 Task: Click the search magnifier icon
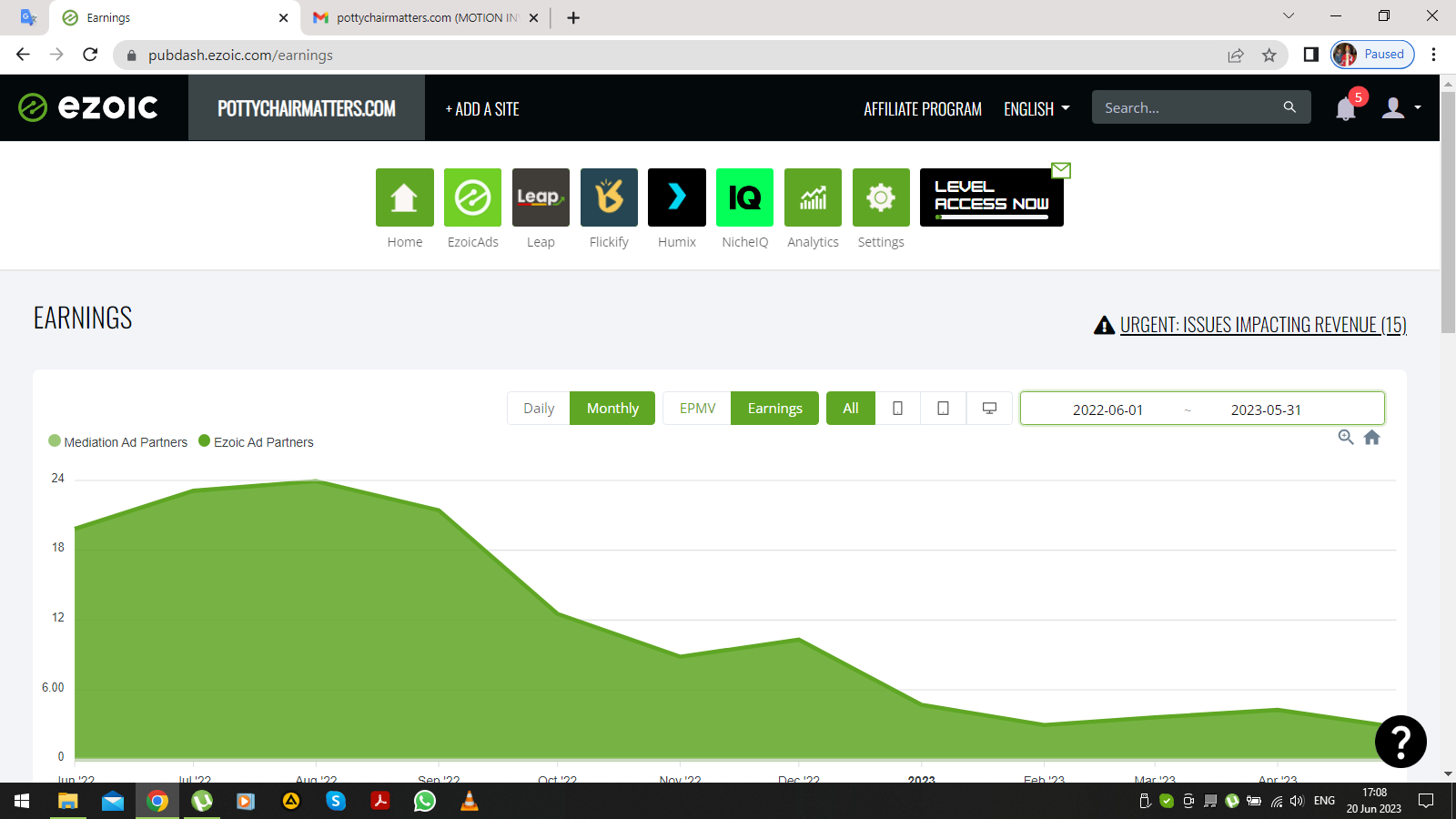(1289, 107)
